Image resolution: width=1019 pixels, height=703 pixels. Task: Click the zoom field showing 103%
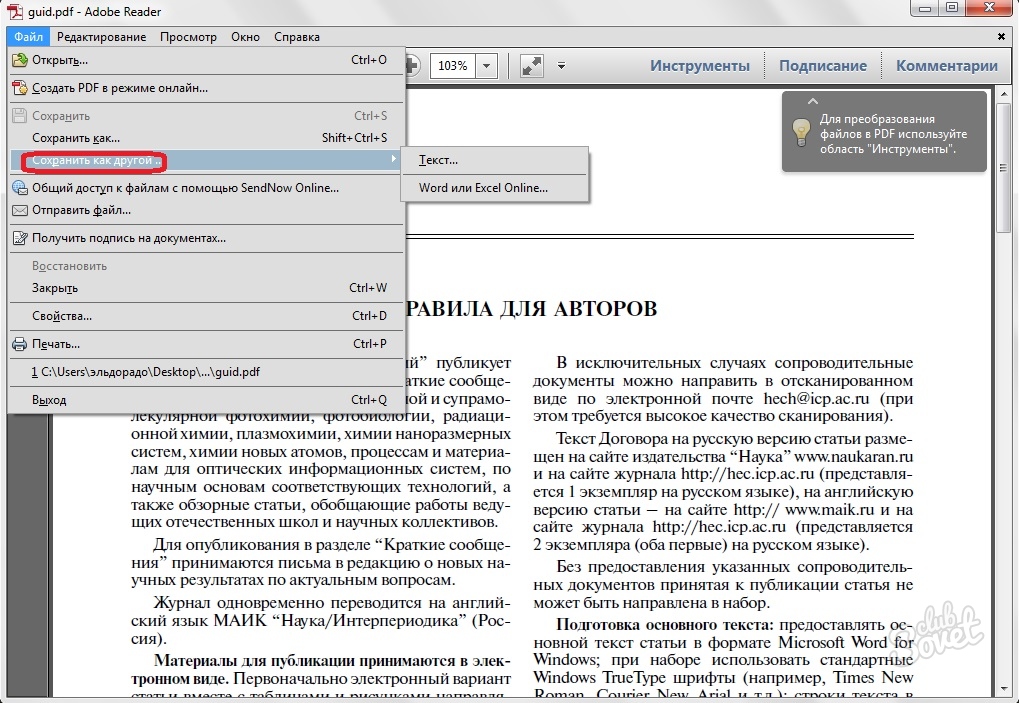click(x=453, y=66)
